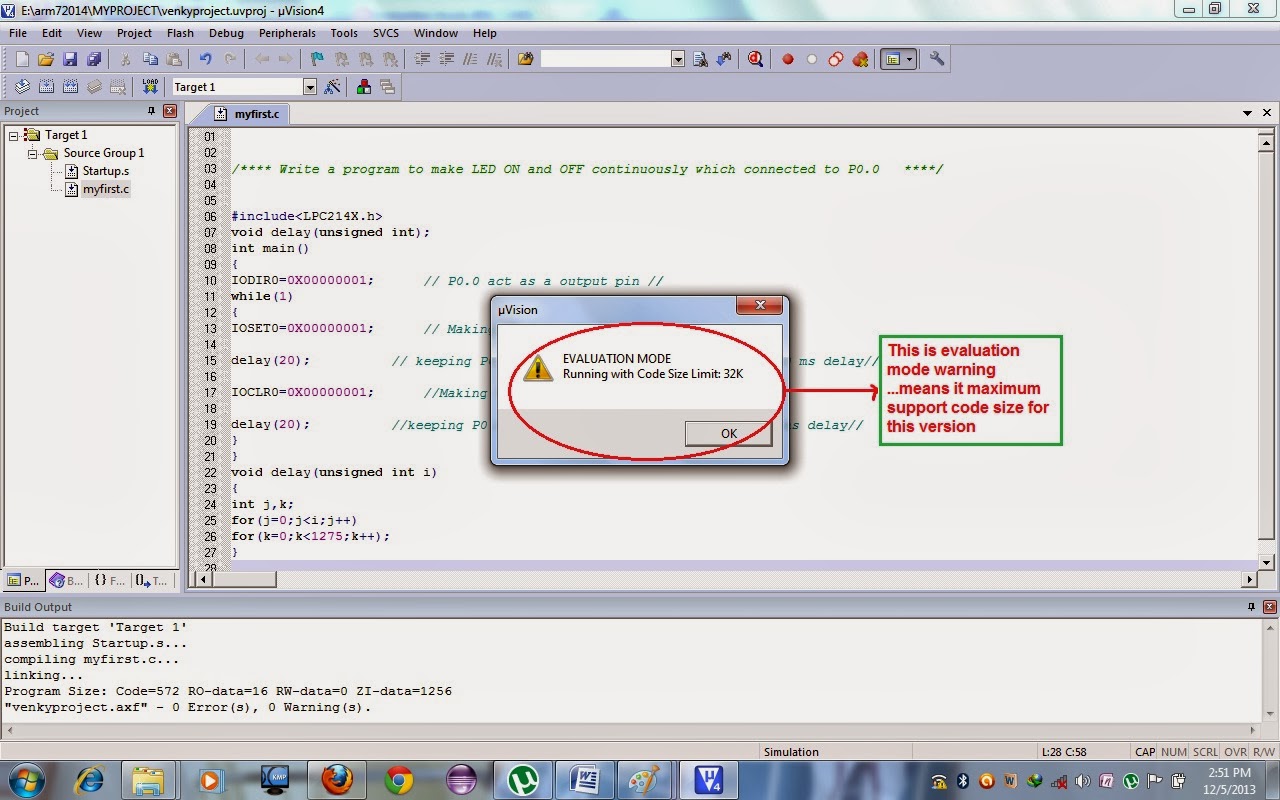Image resolution: width=1280 pixels, height=800 pixels.
Task: Build the target files icon
Action: (x=46, y=87)
